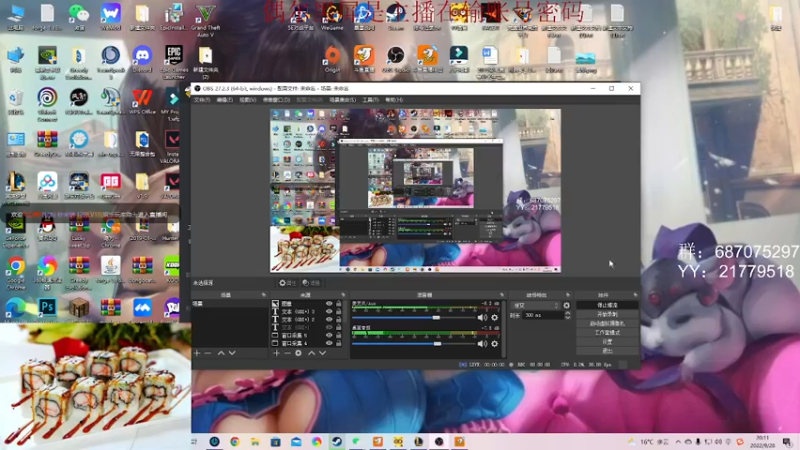
Task: Pop out the Sources dock panel
Action: [343, 295]
